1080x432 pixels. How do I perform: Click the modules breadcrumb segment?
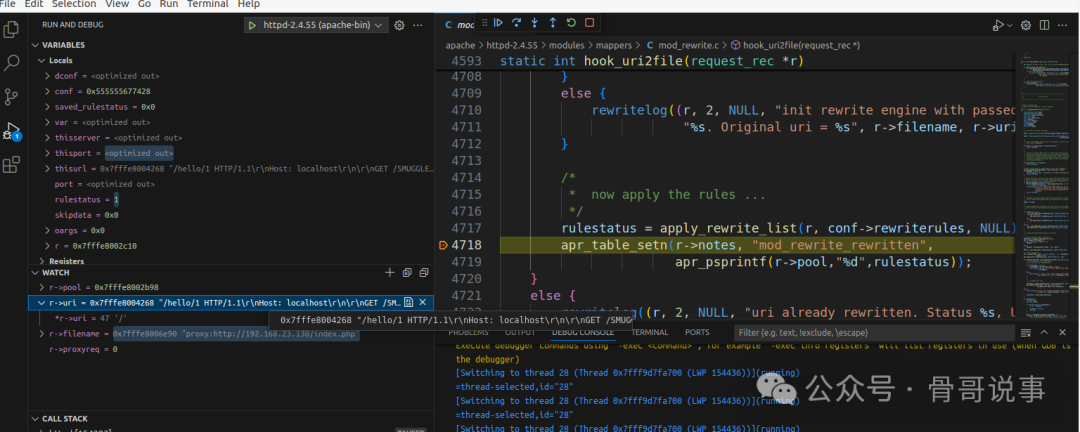tap(566, 45)
